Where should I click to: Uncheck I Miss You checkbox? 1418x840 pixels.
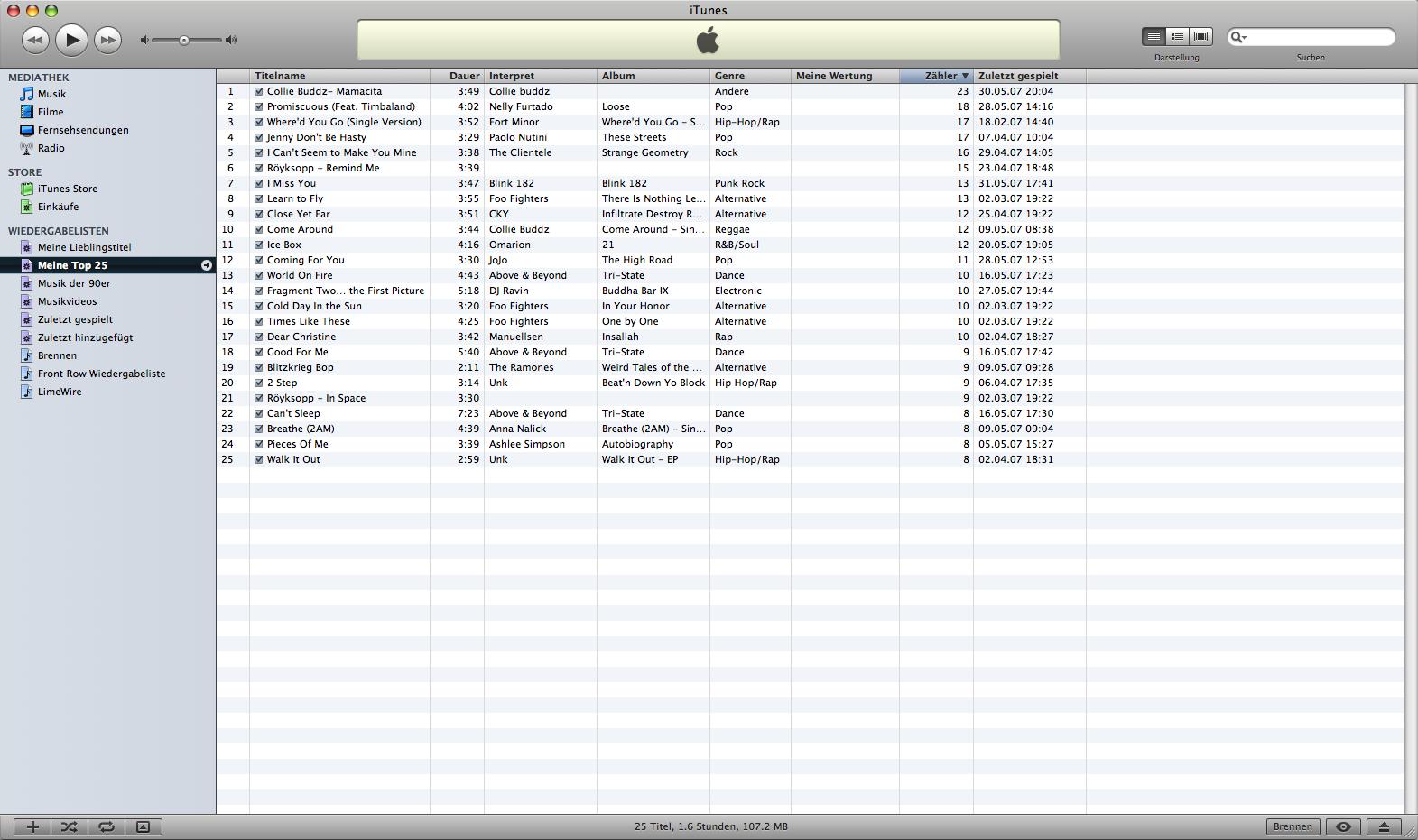(259, 183)
